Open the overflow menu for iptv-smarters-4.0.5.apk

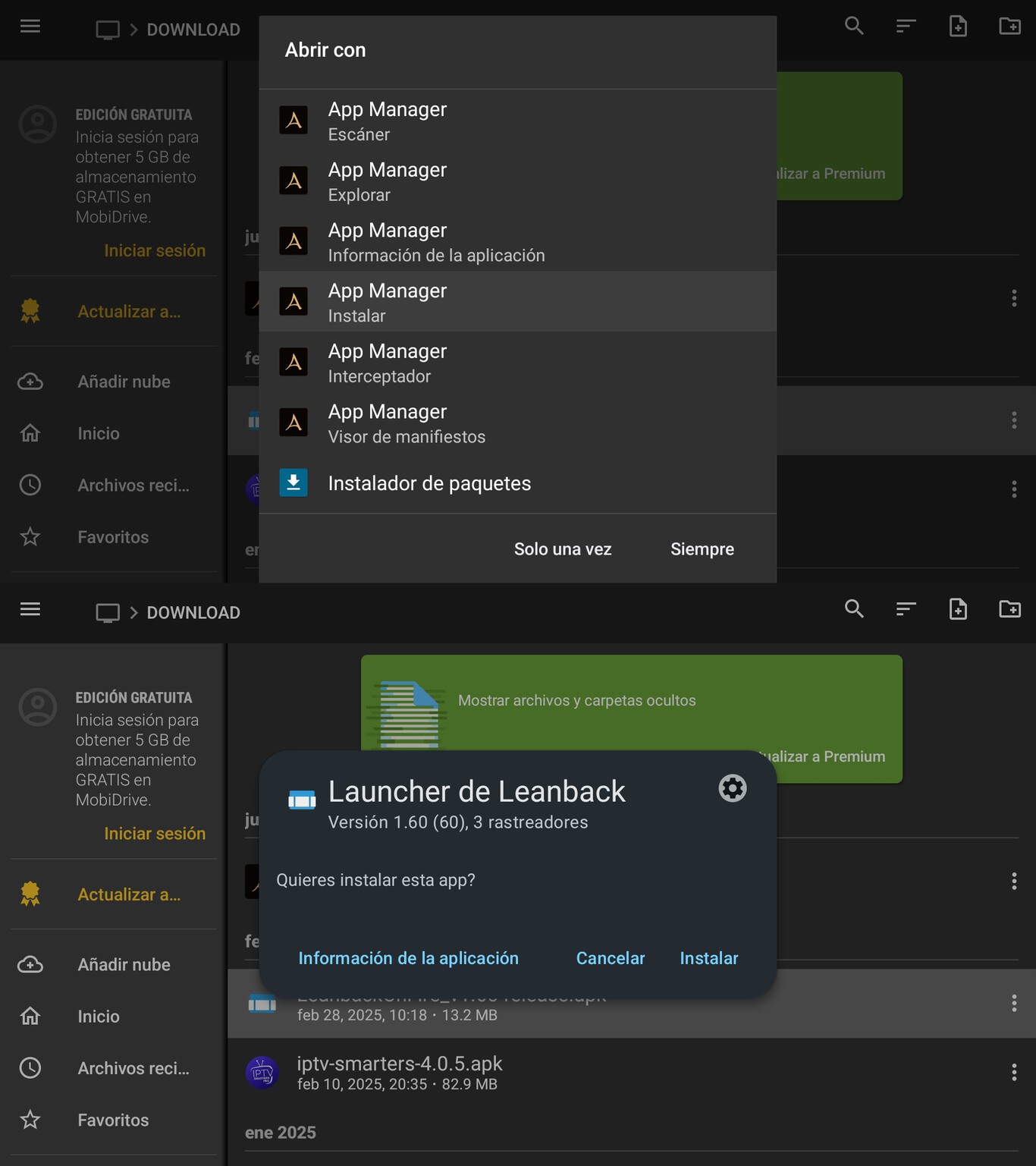1015,1073
